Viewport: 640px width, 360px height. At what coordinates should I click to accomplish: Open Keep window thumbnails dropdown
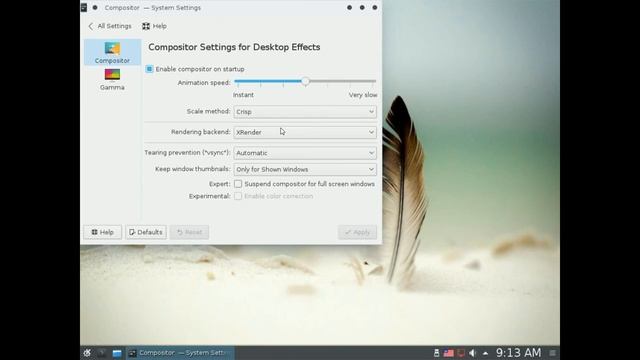[305, 169]
